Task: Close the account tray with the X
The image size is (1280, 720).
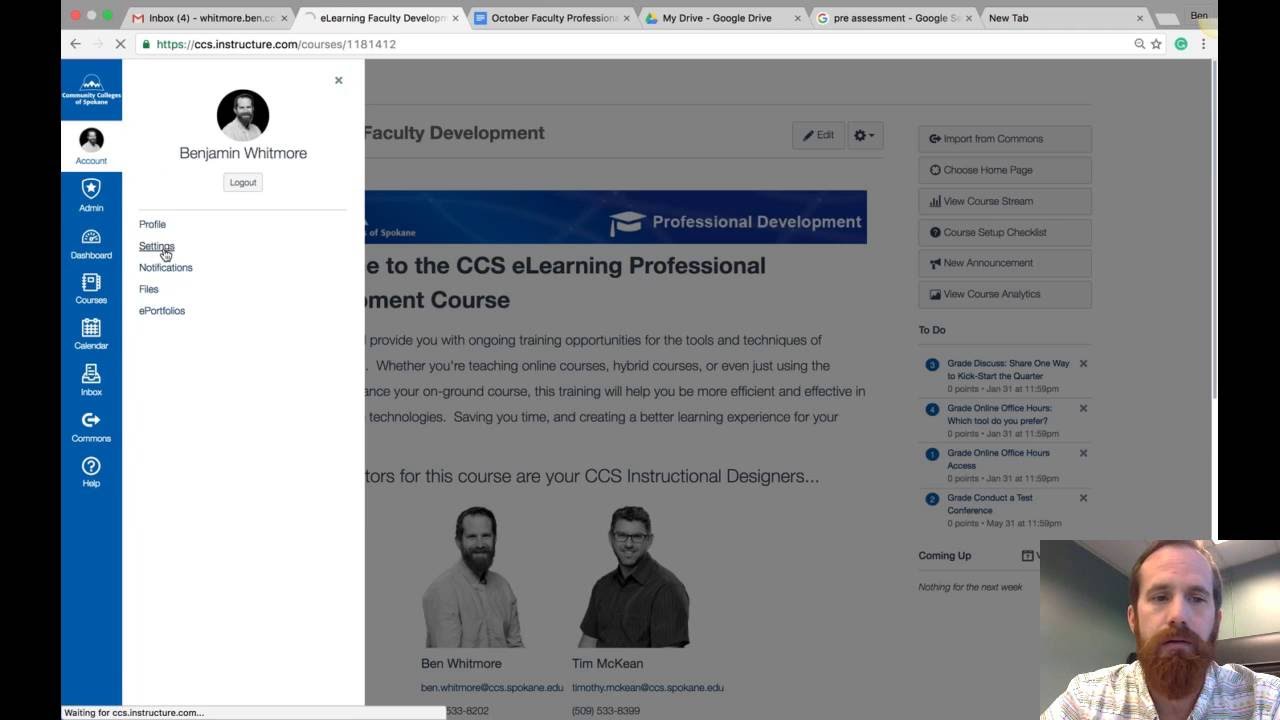Action: pos(338,80)
